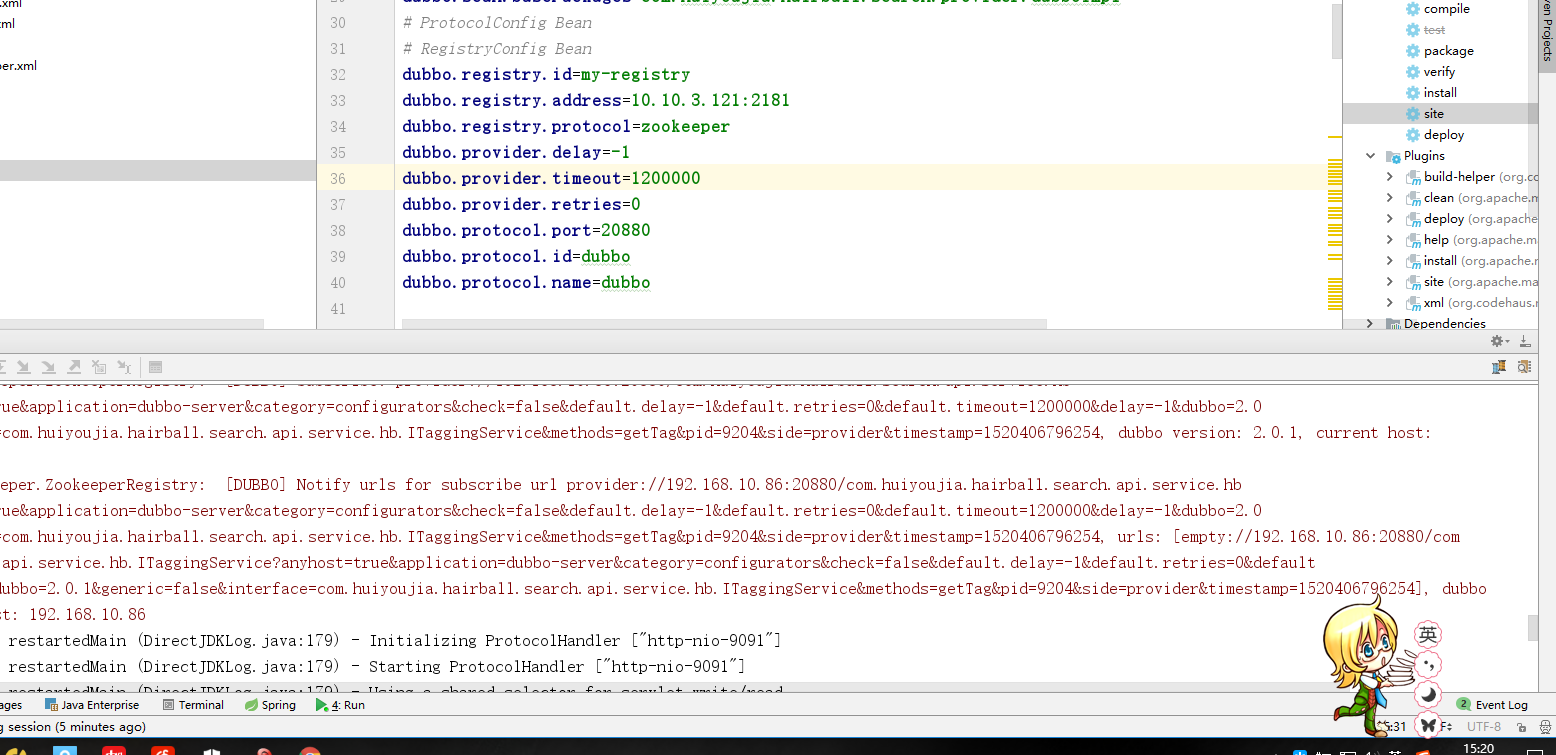Click the run to cursor icon

tap(124, 367)
